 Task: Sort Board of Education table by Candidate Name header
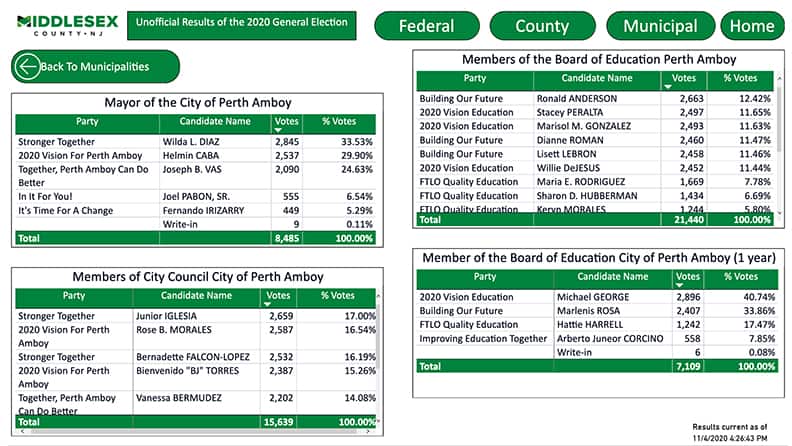(x=596, y=78)
